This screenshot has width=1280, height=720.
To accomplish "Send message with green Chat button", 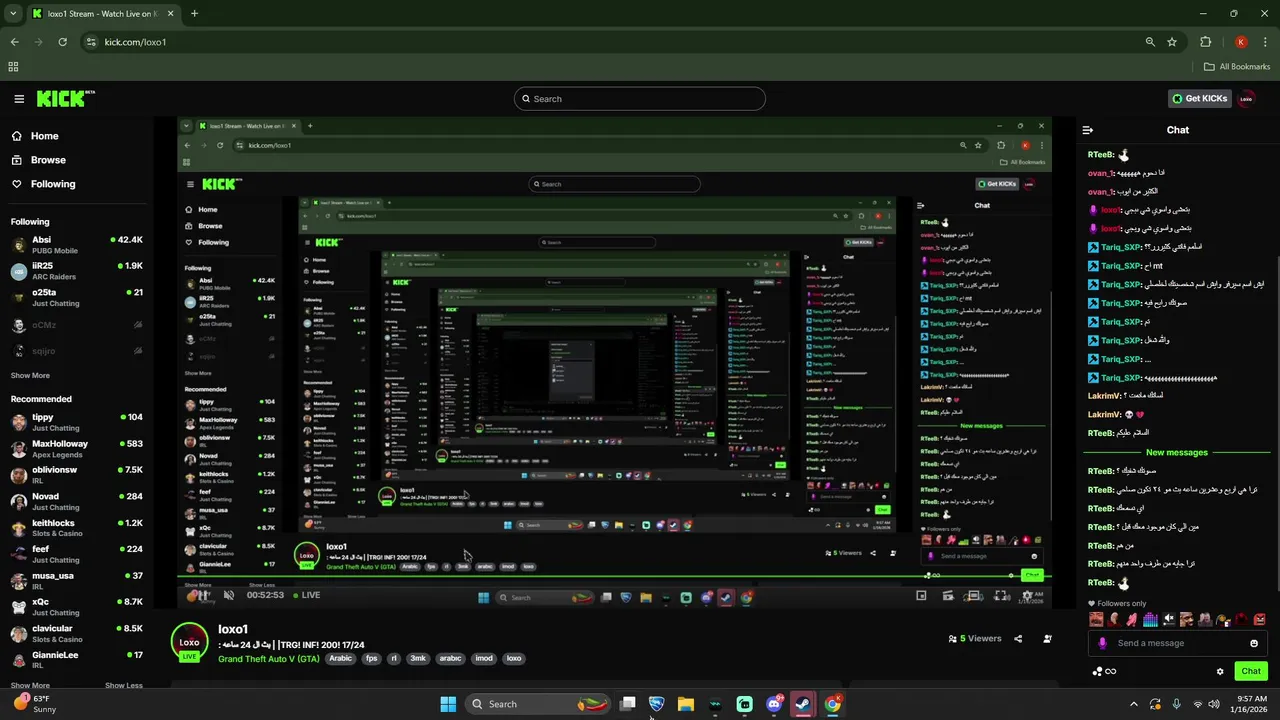I will 1251,671.
